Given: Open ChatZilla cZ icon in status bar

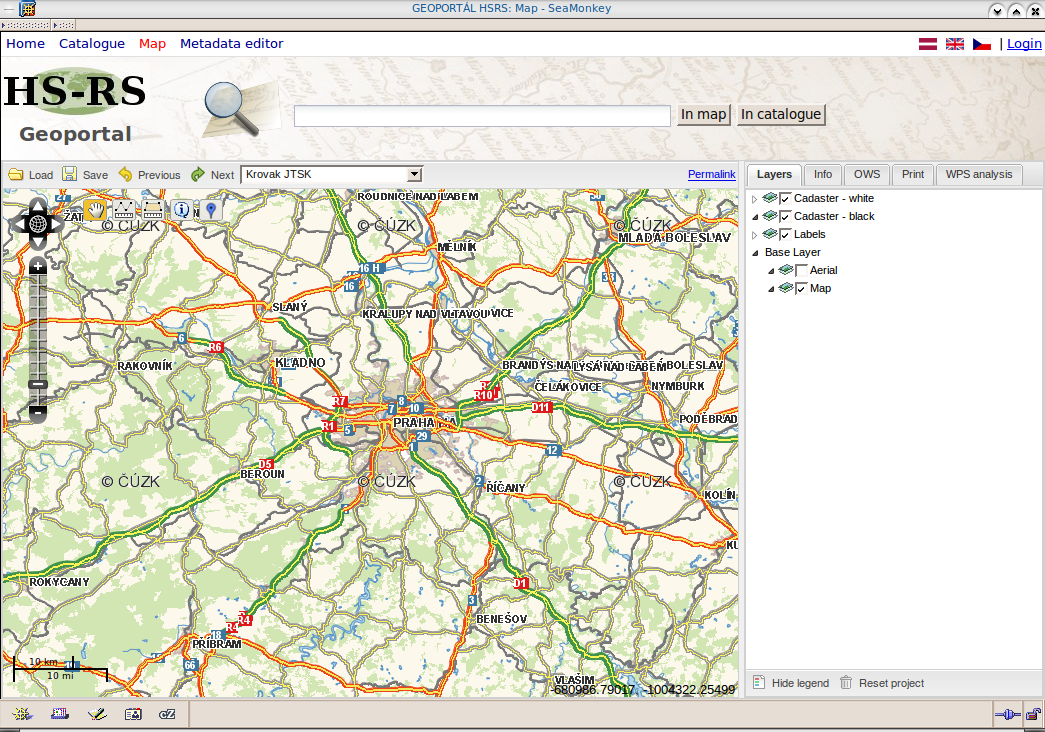Looking at the screenshot, I should (x=167, y=714).
